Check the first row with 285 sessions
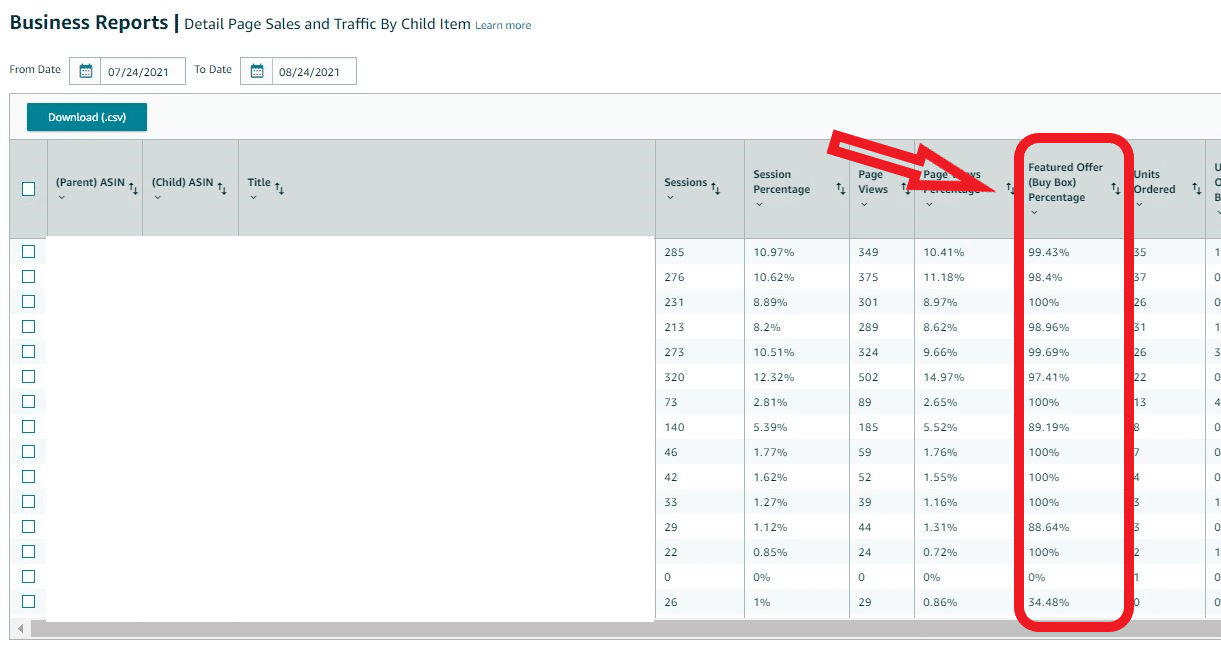The width and height of the screenshot is (1221, 657). pyautogui.click(x=29, y=252)
